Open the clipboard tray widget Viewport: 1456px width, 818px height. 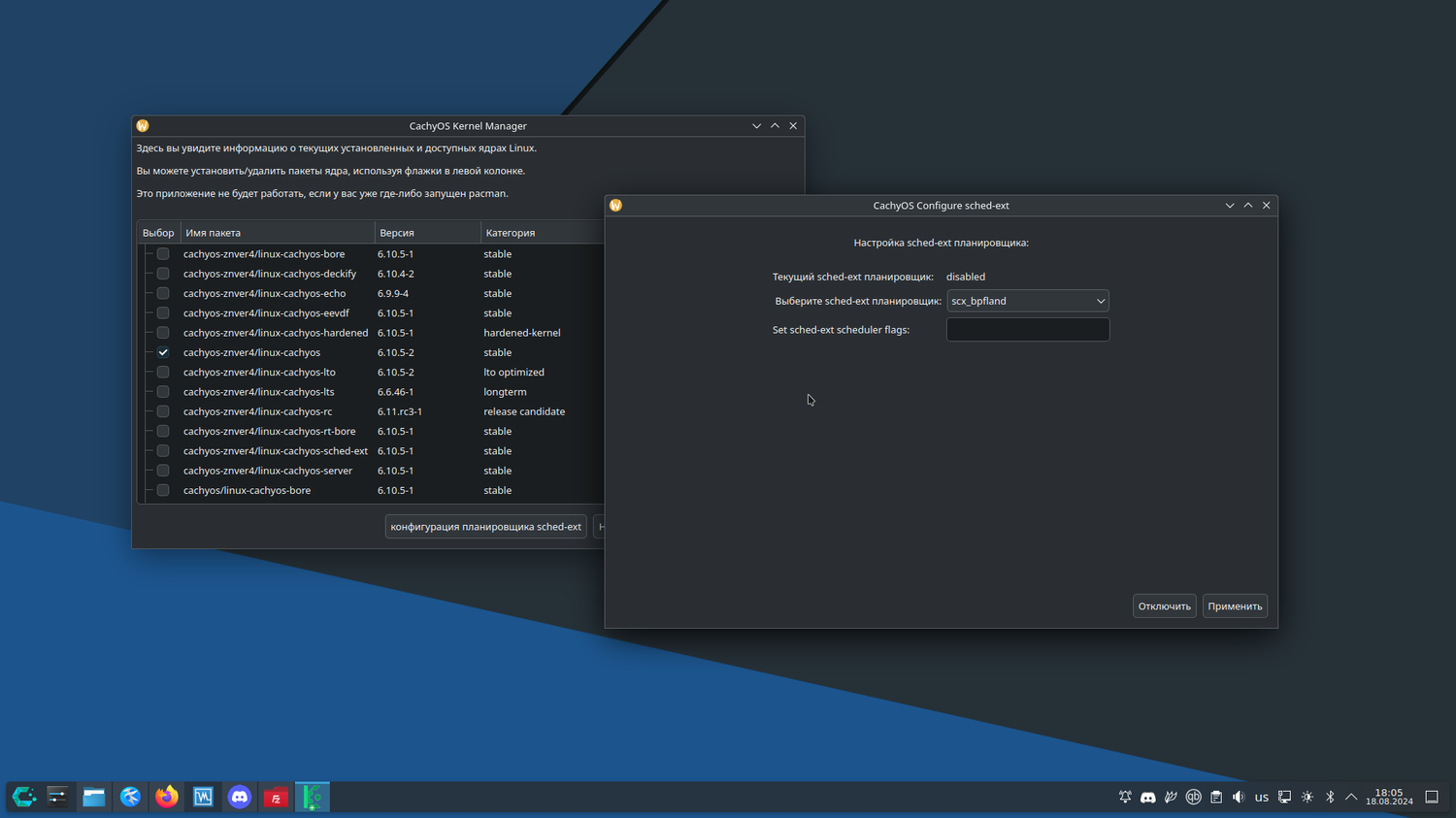1216,798
